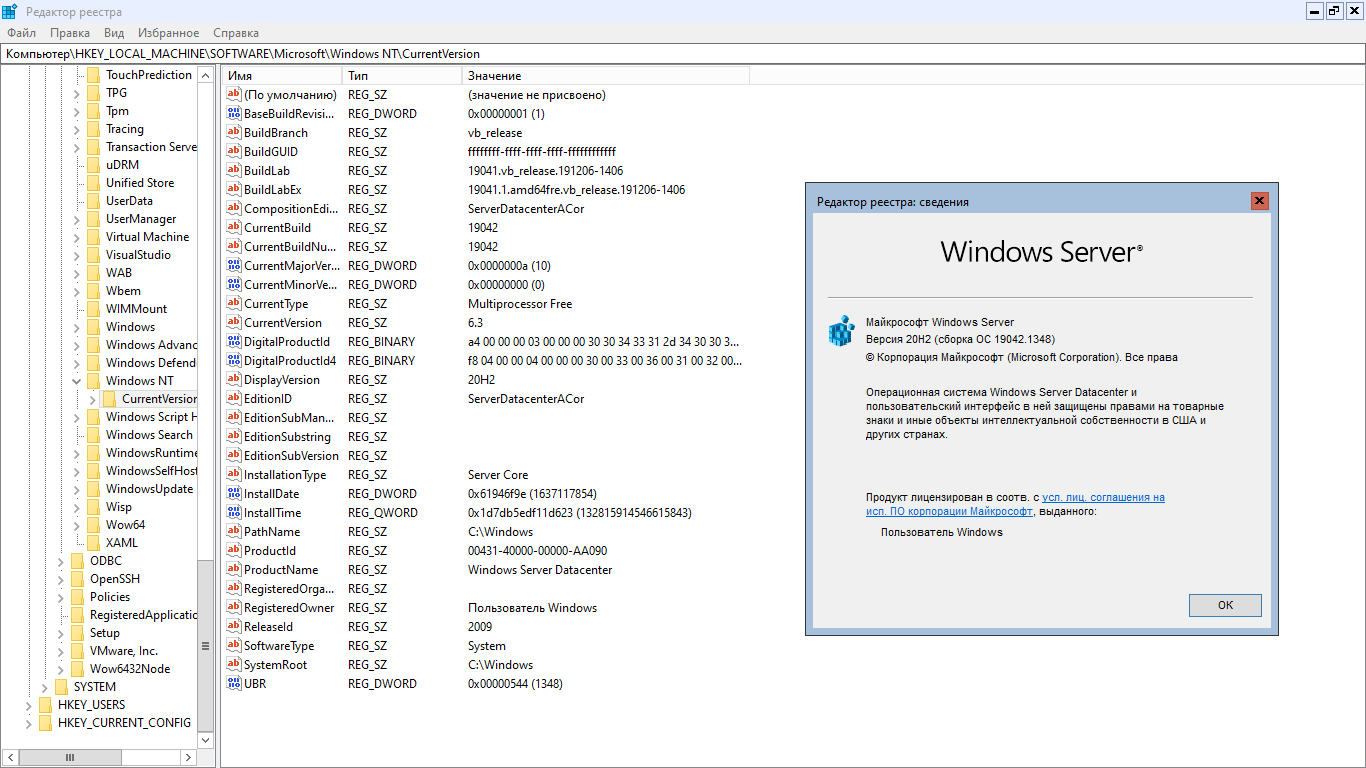Open the Файл menu
Screen dimensions: 1366x768
pos(21,33)
